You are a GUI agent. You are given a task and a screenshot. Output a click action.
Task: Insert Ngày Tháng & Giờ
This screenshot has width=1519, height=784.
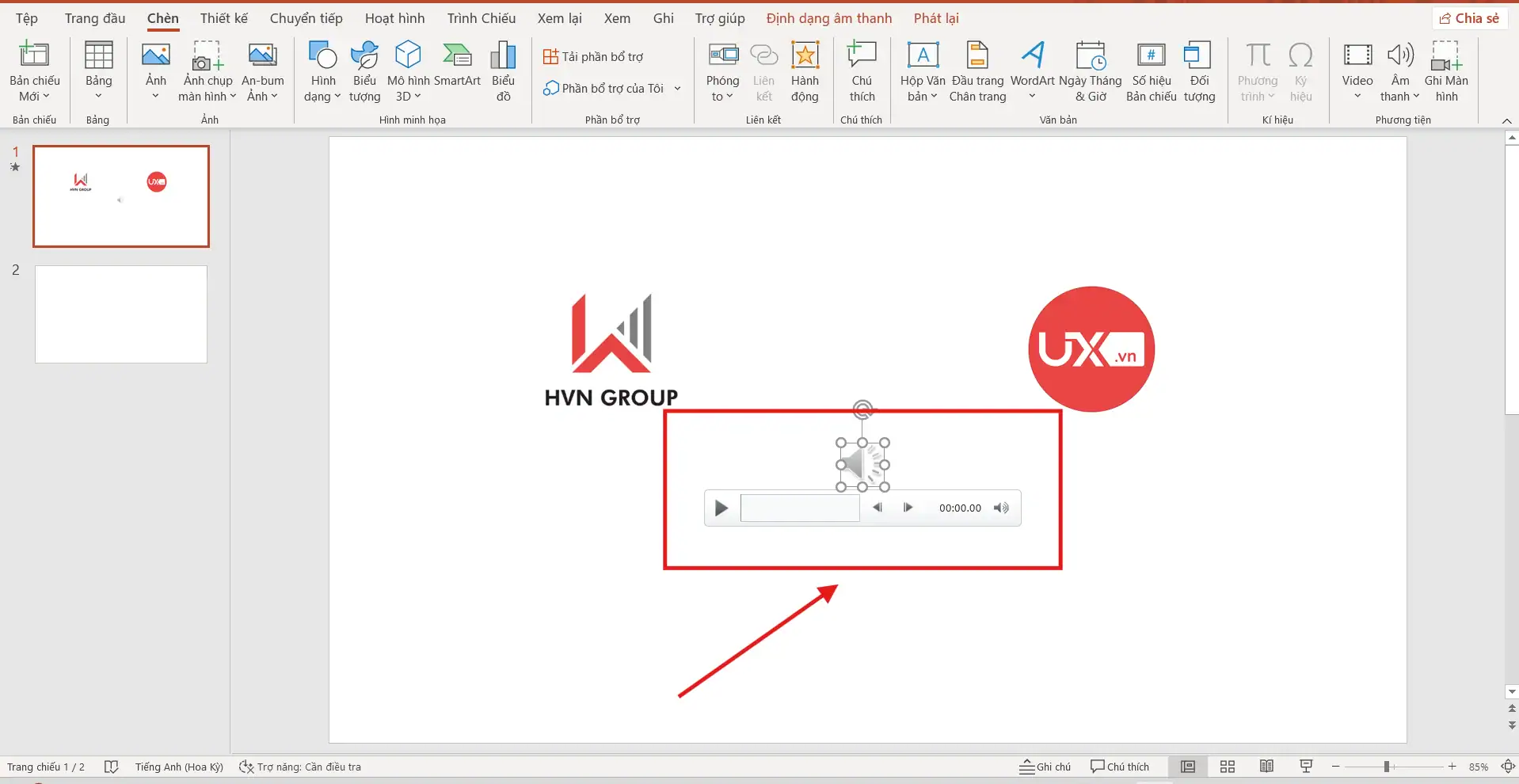pos(1090,71)
